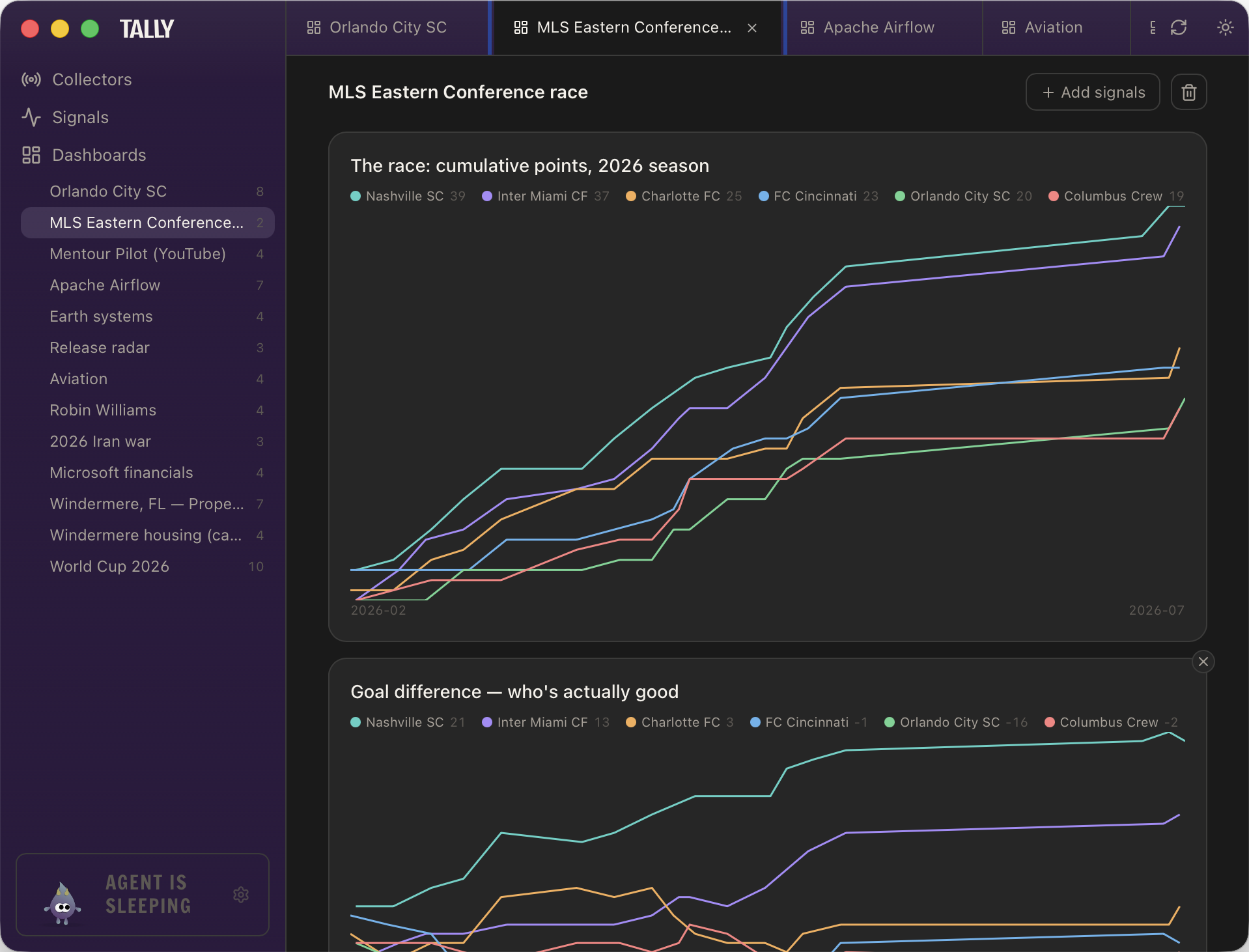Click the 2026-02 axis label
Image resolution: width=1249 pixels, height=952 pixels.
point(378,610)
